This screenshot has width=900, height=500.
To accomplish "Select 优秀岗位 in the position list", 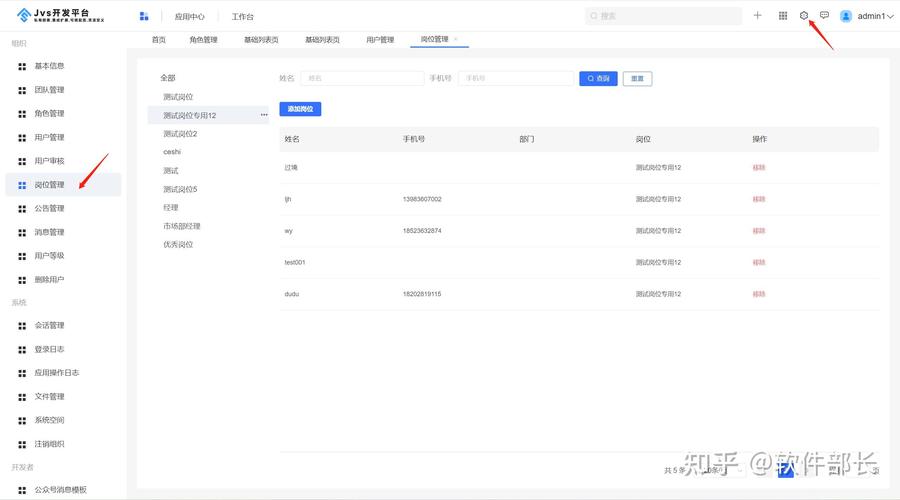I will click(178, 245).
